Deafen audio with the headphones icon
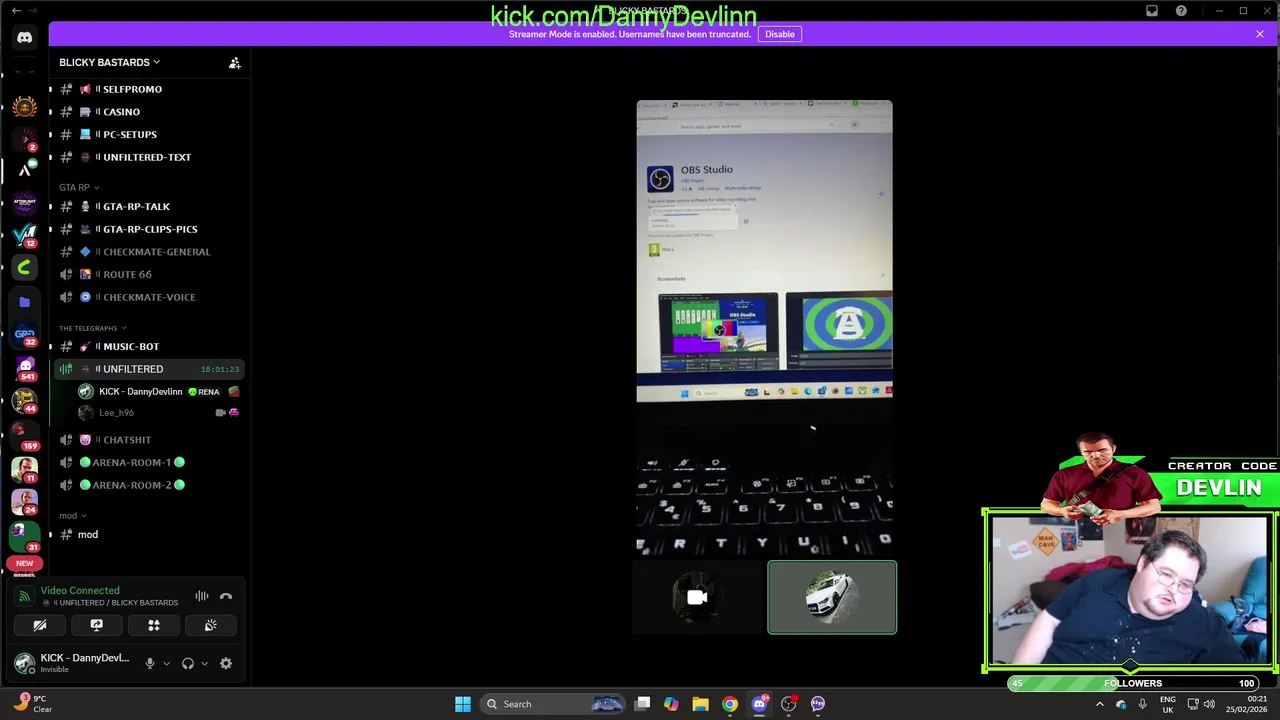The image size is (1280, 720). coord(188,663)
